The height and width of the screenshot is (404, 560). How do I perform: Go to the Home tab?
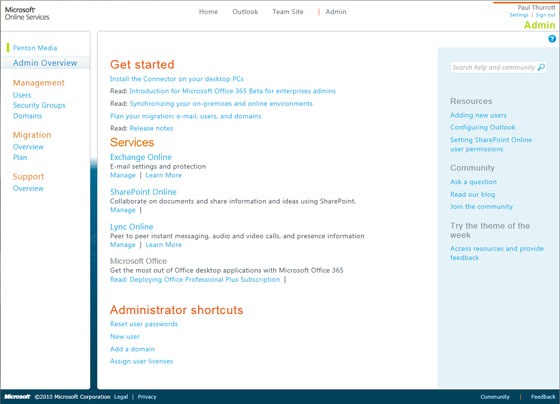(208, 12)
